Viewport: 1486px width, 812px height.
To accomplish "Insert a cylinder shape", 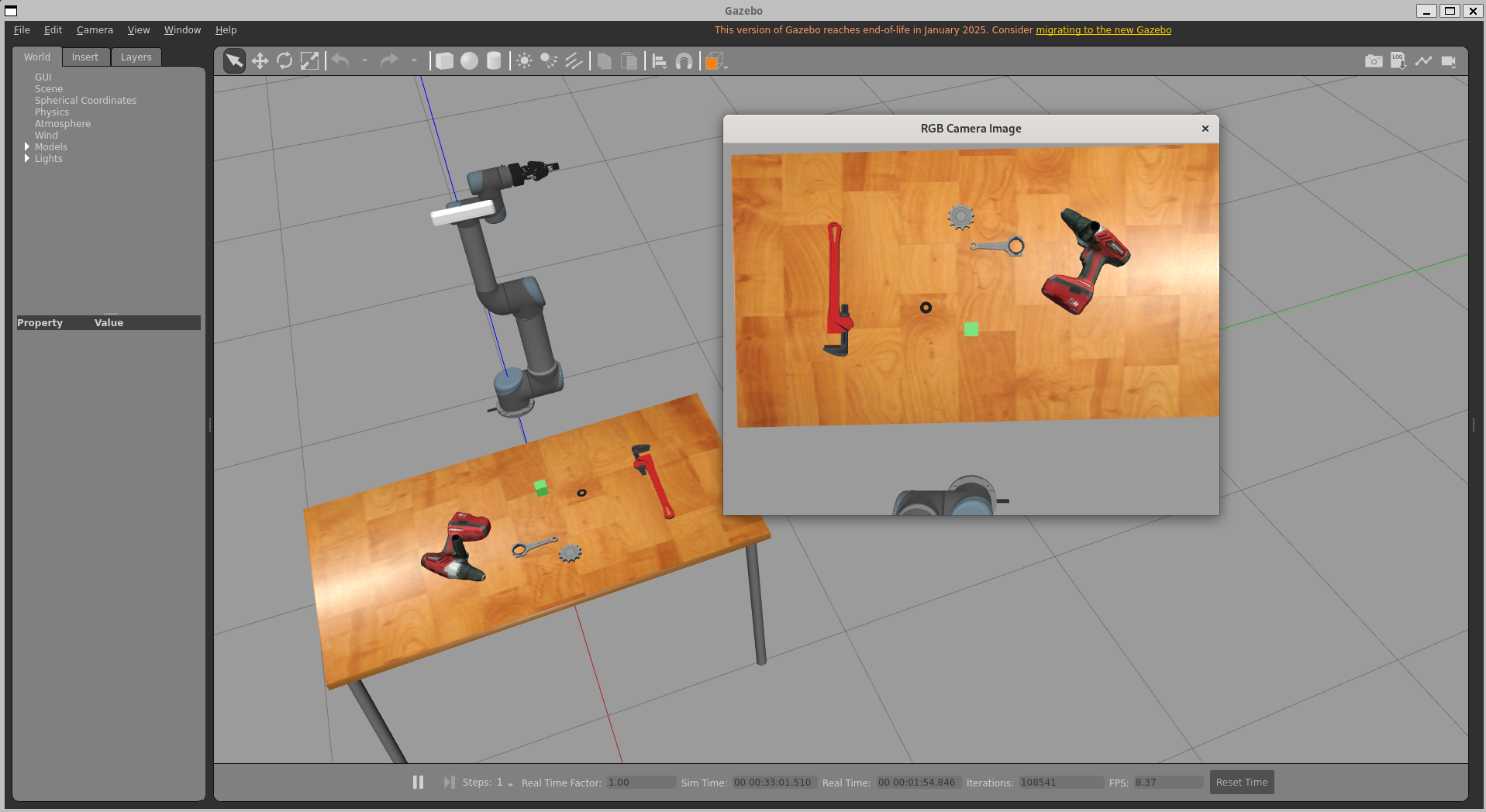I will [x=494, y=61].
